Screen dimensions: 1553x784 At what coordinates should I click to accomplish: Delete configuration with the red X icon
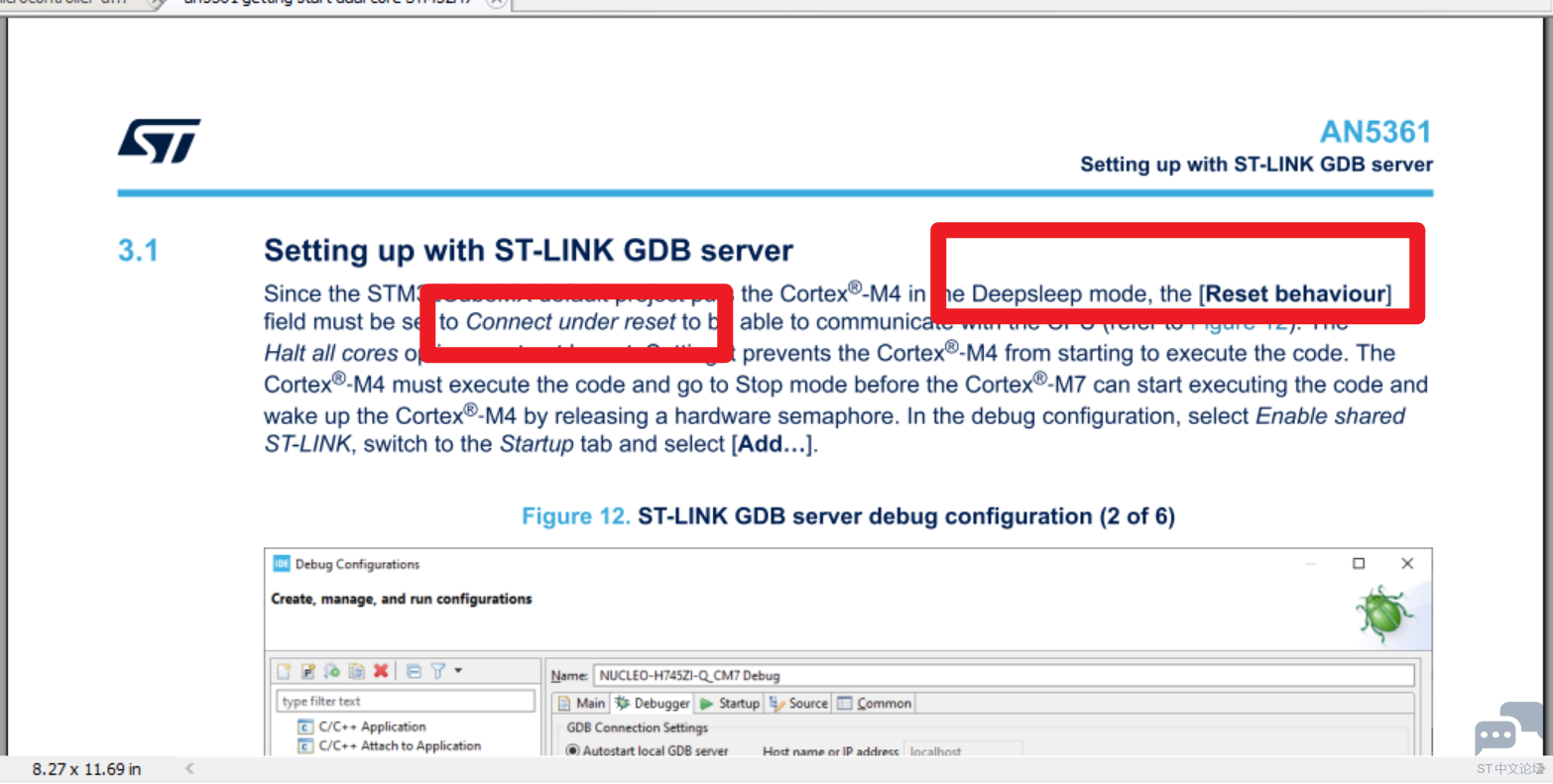381,671
